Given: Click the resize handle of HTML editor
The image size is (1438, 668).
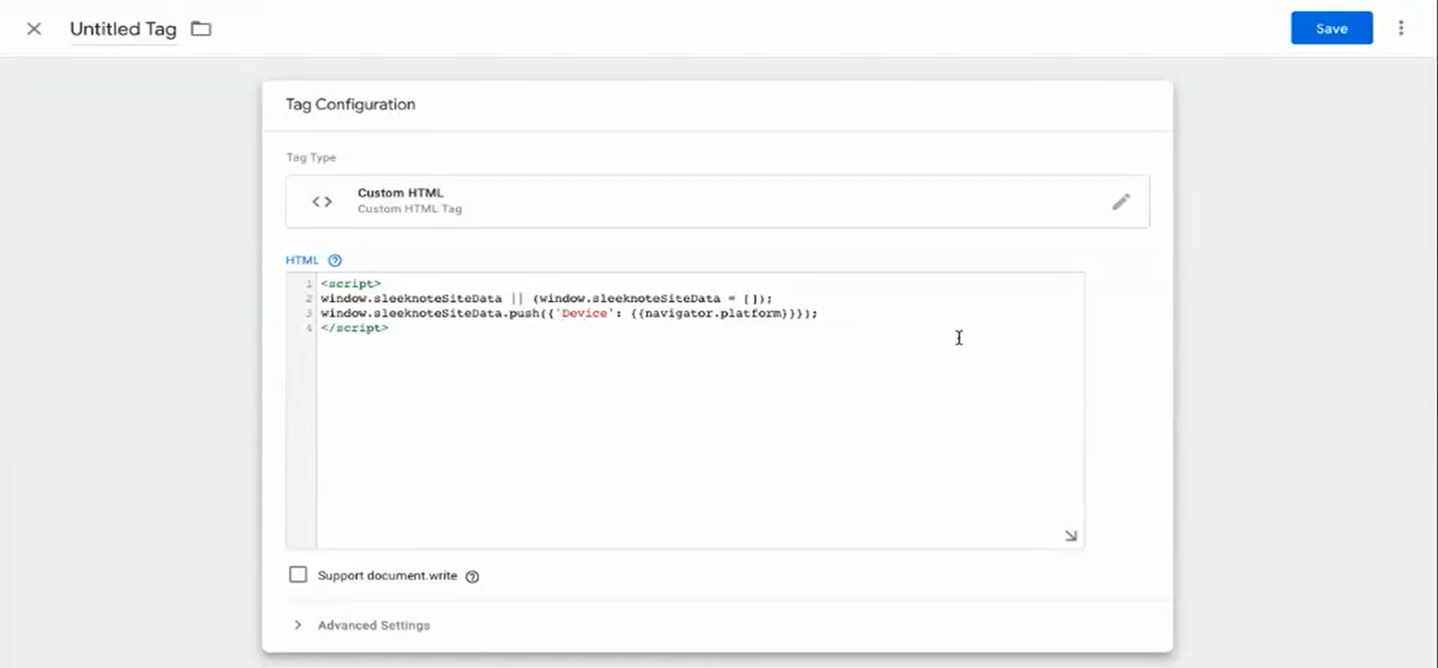Looking at the screenshot, I should click(1071, 536).
